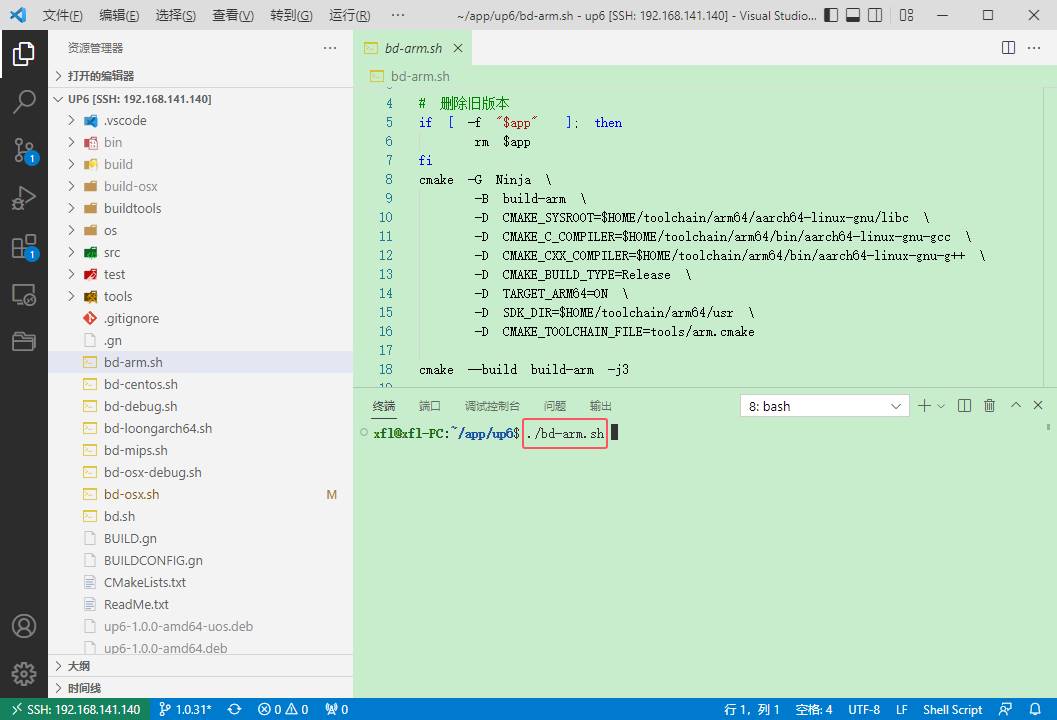Open the Search view in activity bar

click(x=24, y=101)
